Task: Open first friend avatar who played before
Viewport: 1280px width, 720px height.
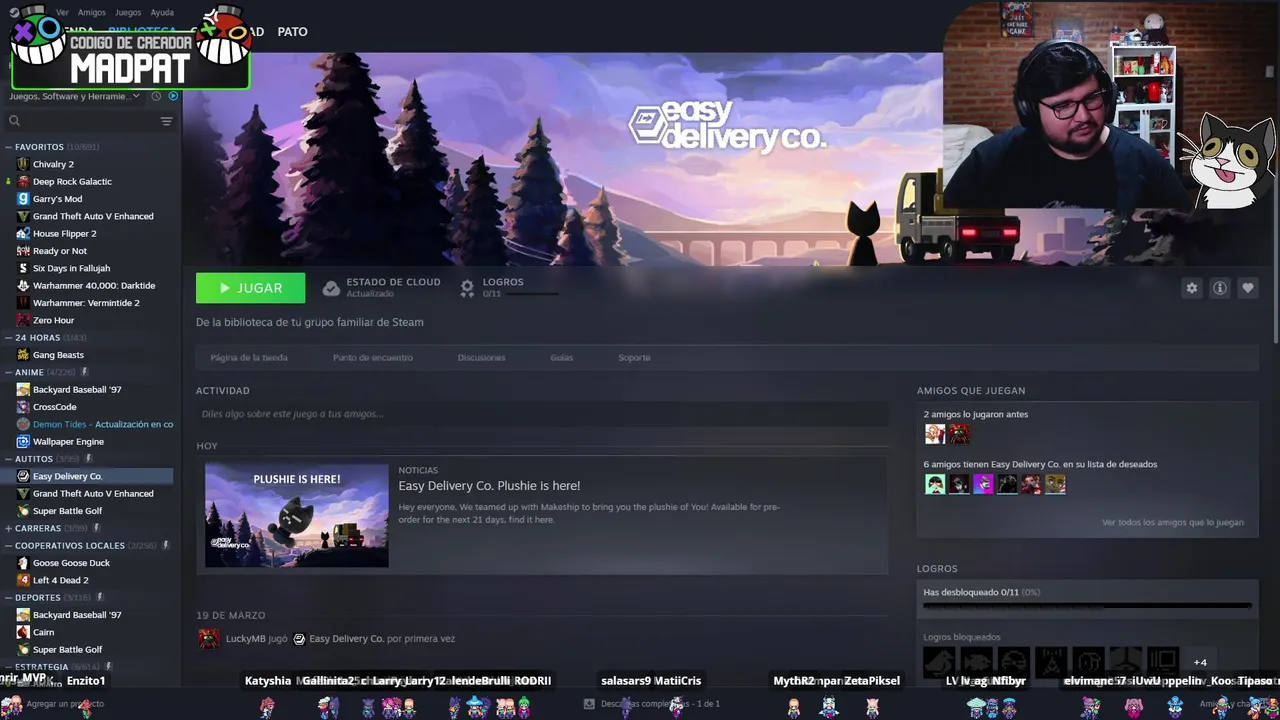Action: (935, 434)
